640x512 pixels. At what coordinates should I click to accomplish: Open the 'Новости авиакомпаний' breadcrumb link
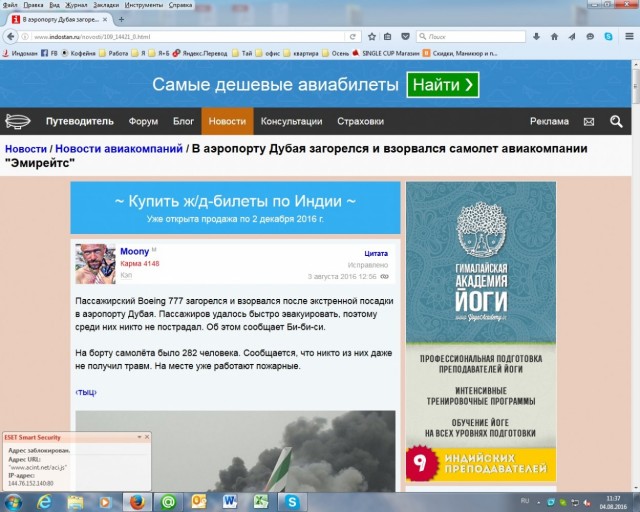118,149
